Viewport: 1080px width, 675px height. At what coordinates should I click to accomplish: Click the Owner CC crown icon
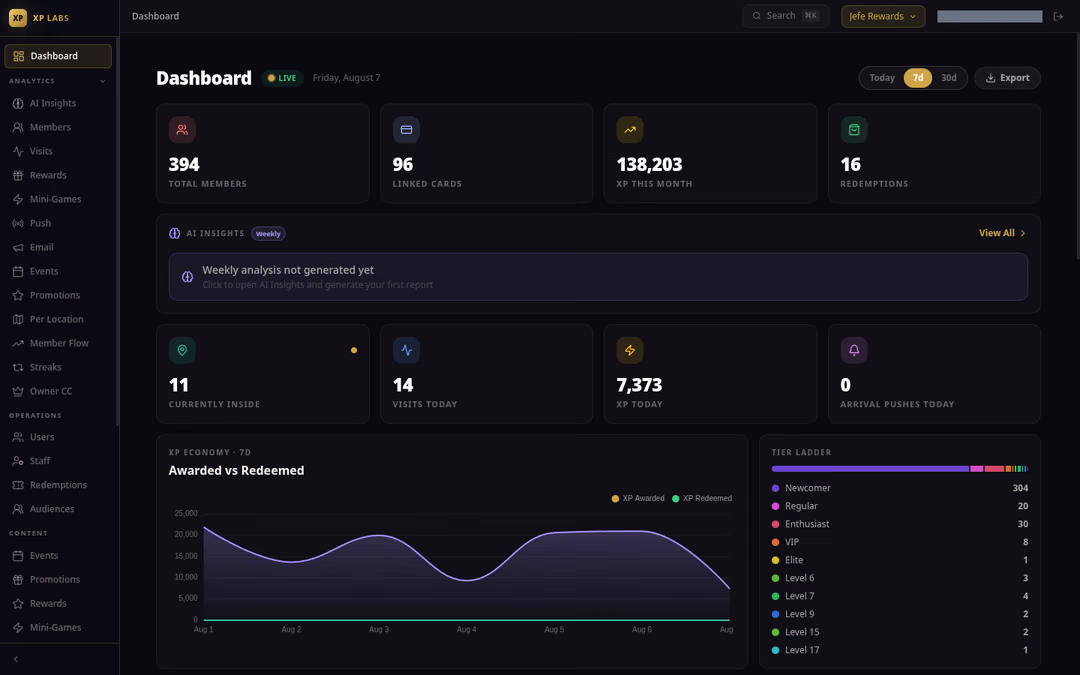tap(18, 391)
